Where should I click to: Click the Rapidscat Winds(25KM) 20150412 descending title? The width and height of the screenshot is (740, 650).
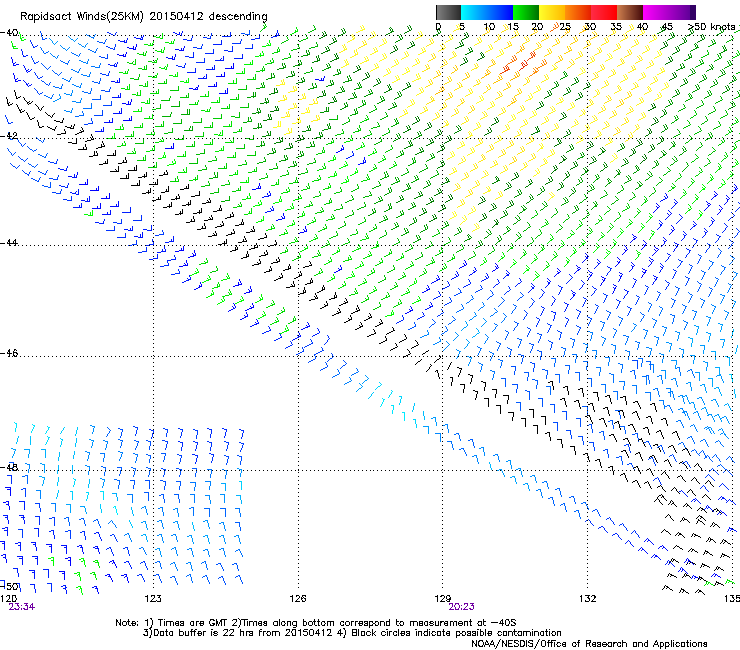point(143,16)
